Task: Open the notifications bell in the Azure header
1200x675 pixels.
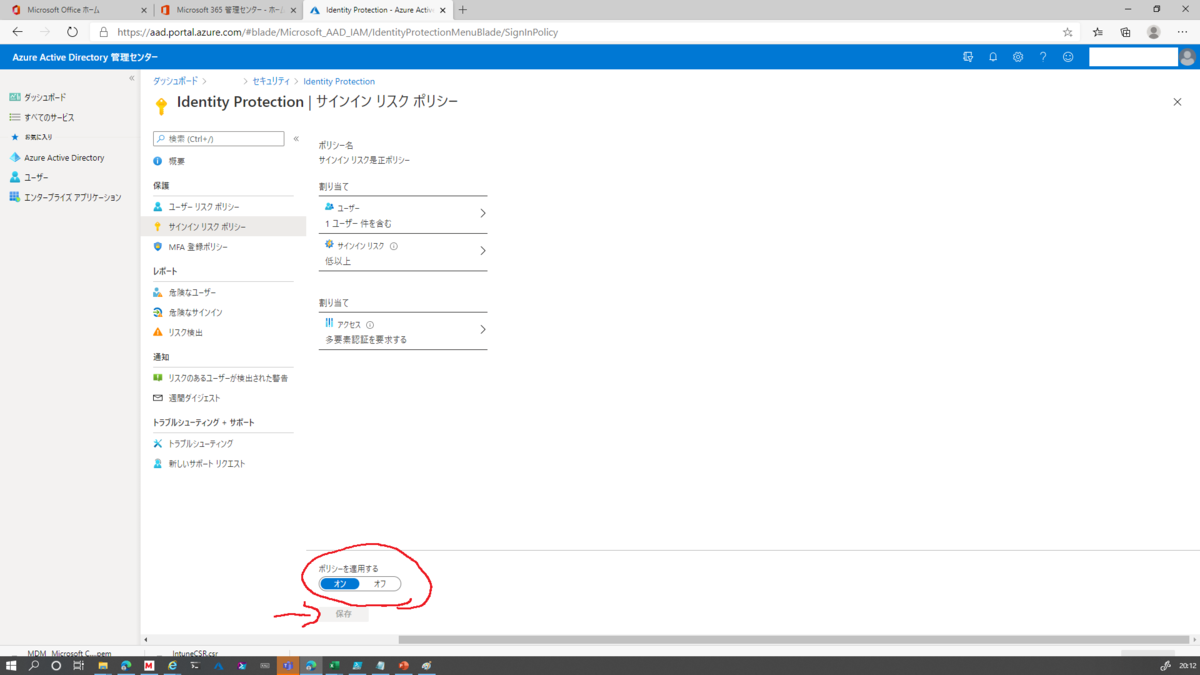Action: coord(993,57)
